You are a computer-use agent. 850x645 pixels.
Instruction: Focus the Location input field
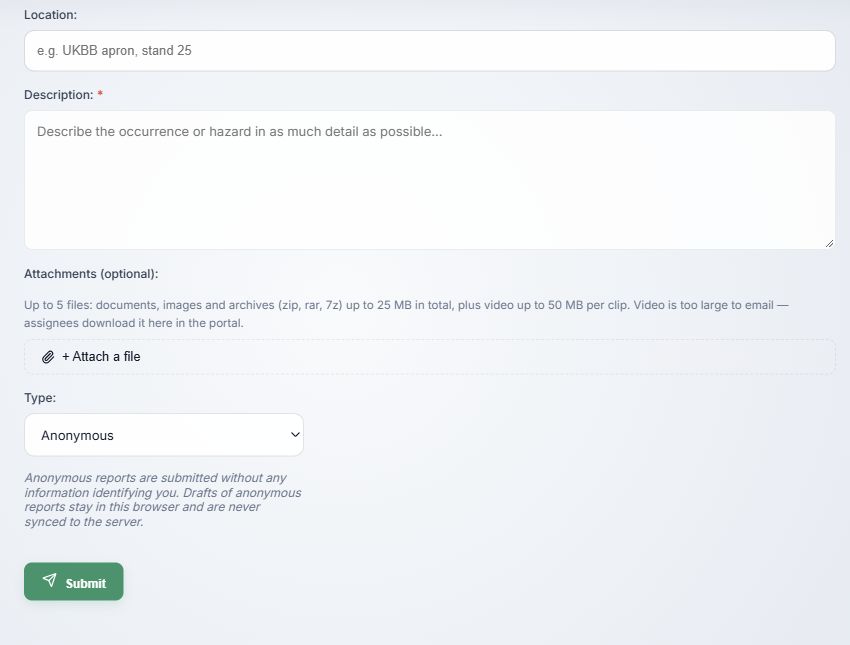[x=429, y=50]
